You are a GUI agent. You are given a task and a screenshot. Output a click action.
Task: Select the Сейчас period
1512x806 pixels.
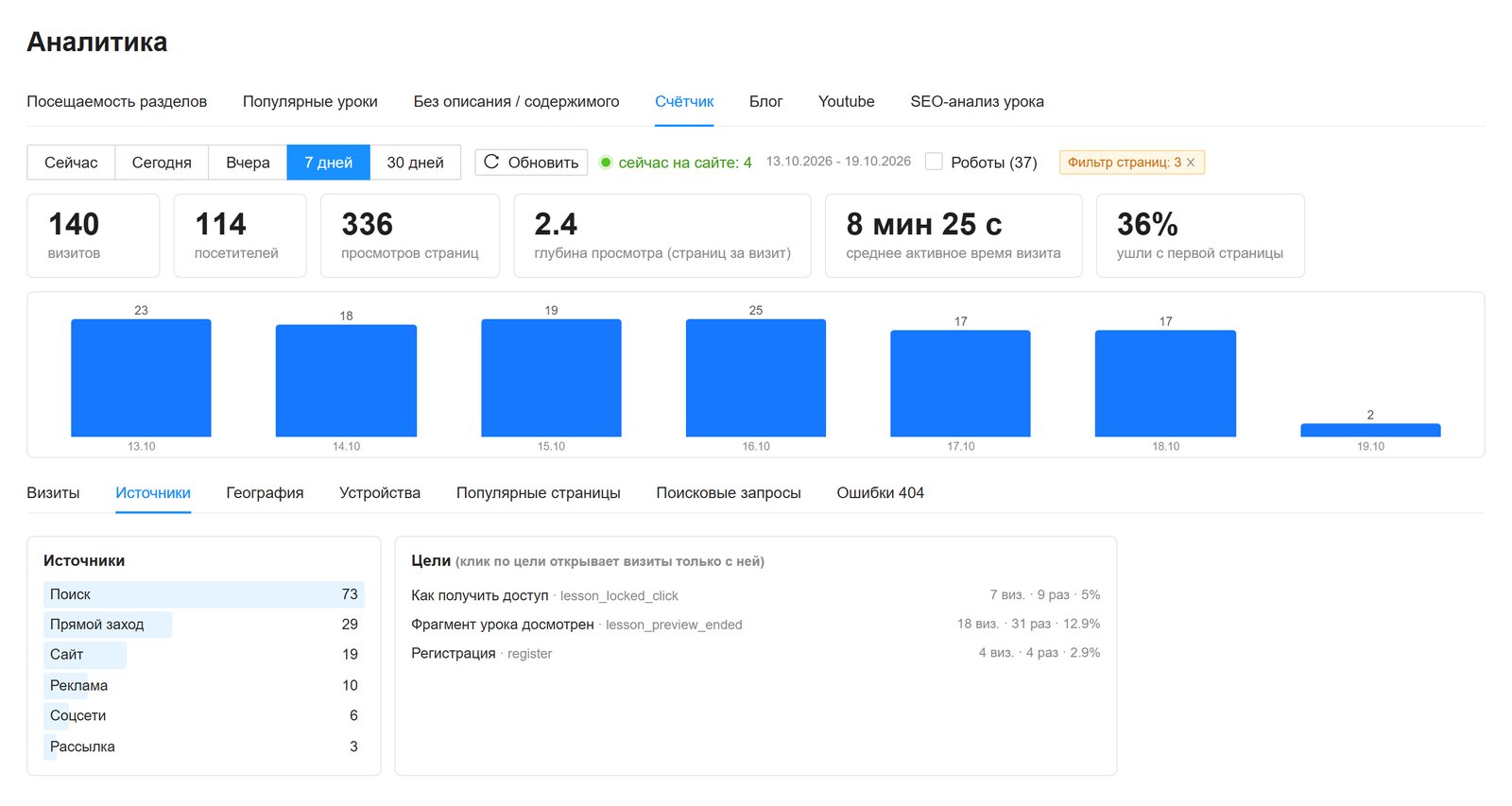(71, 163)
